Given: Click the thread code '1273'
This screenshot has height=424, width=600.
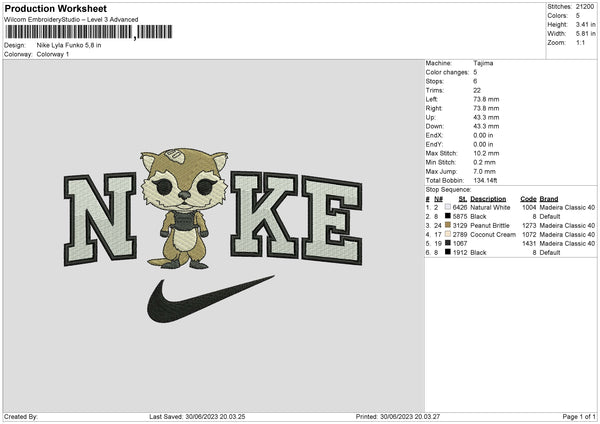Looking at the screenshot, I should tap(529, 225).
